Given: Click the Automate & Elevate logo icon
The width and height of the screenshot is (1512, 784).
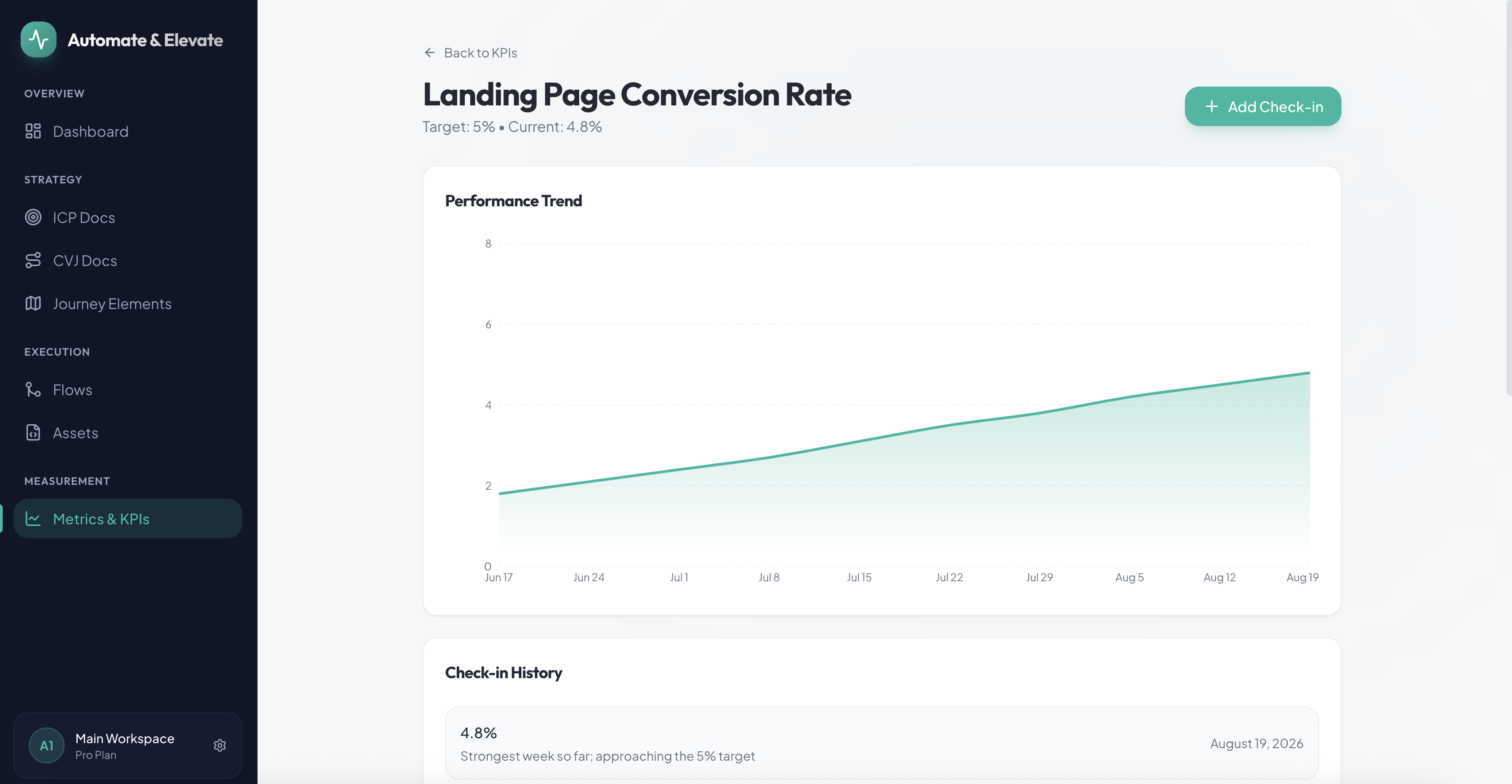Looking at the screenshot, I should click(x=39, y=39).
